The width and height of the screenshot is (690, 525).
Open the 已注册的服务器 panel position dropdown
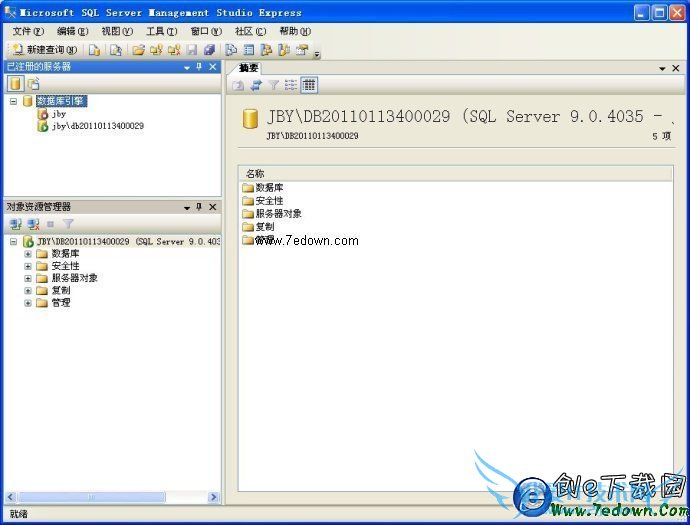tap(187, 67)
